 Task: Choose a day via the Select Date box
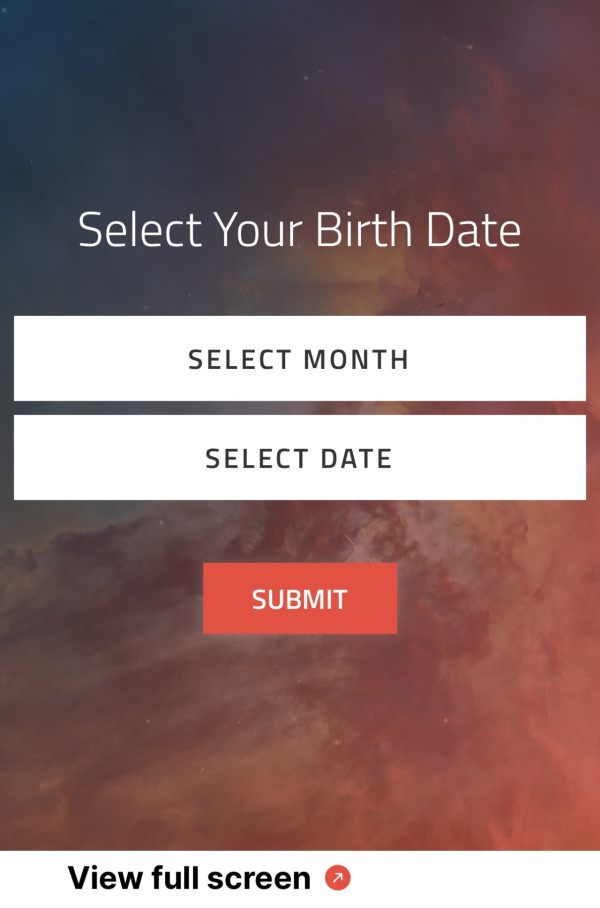tap(299, 458)
